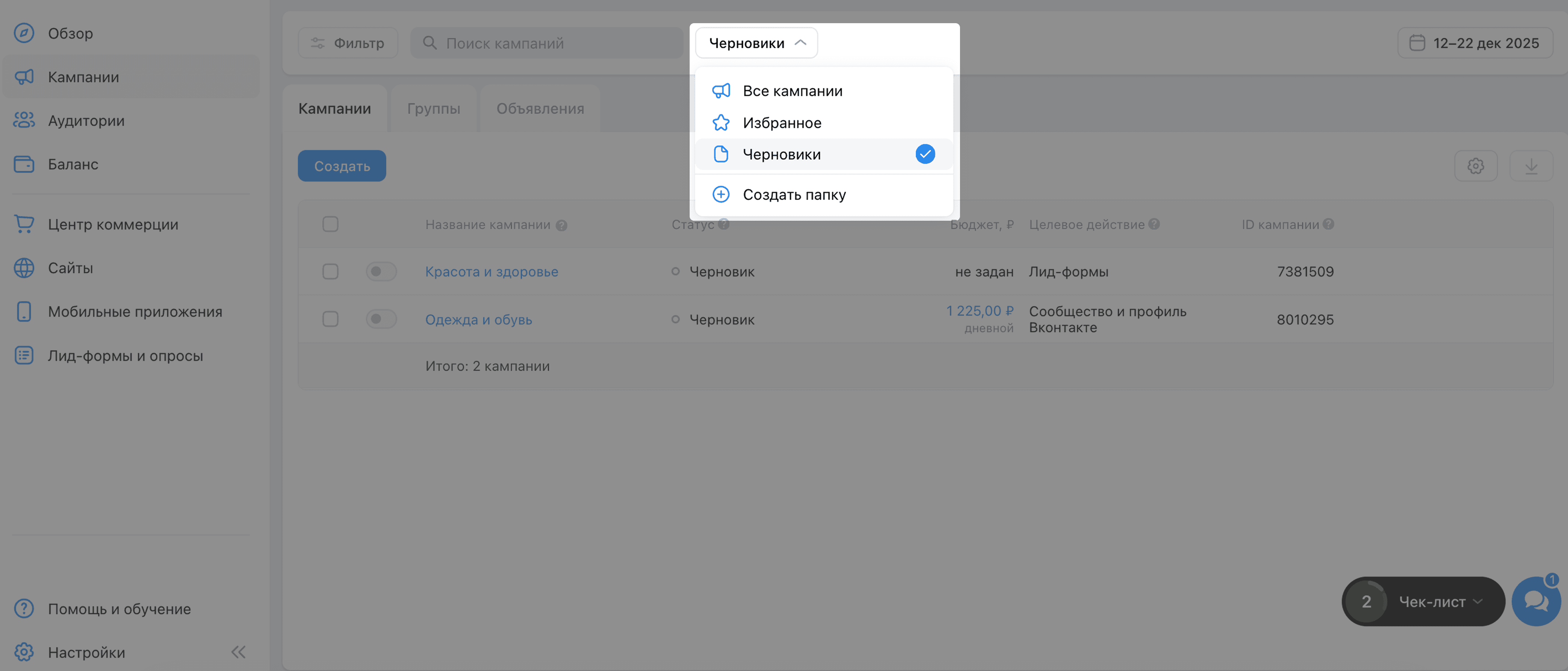Image resolution: width=1568 pixels, height=671 pixels.
Task: Collapse the sidebar with double chevron
Action: (x=238, y=652)
